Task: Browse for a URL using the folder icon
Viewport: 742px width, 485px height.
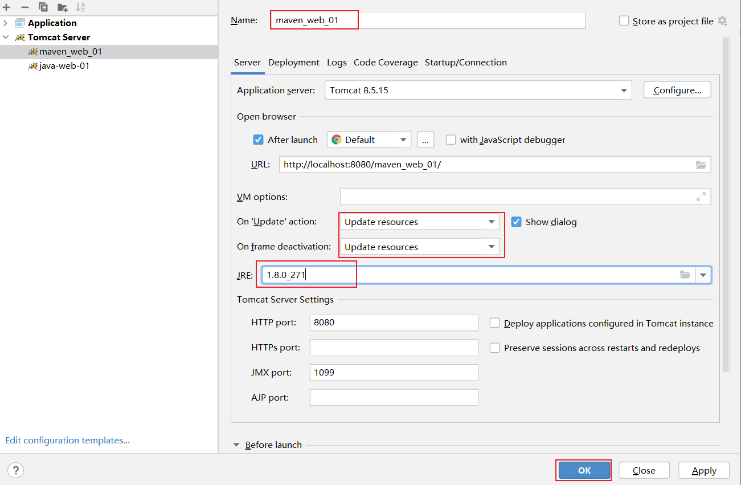Action: (701, 165)
